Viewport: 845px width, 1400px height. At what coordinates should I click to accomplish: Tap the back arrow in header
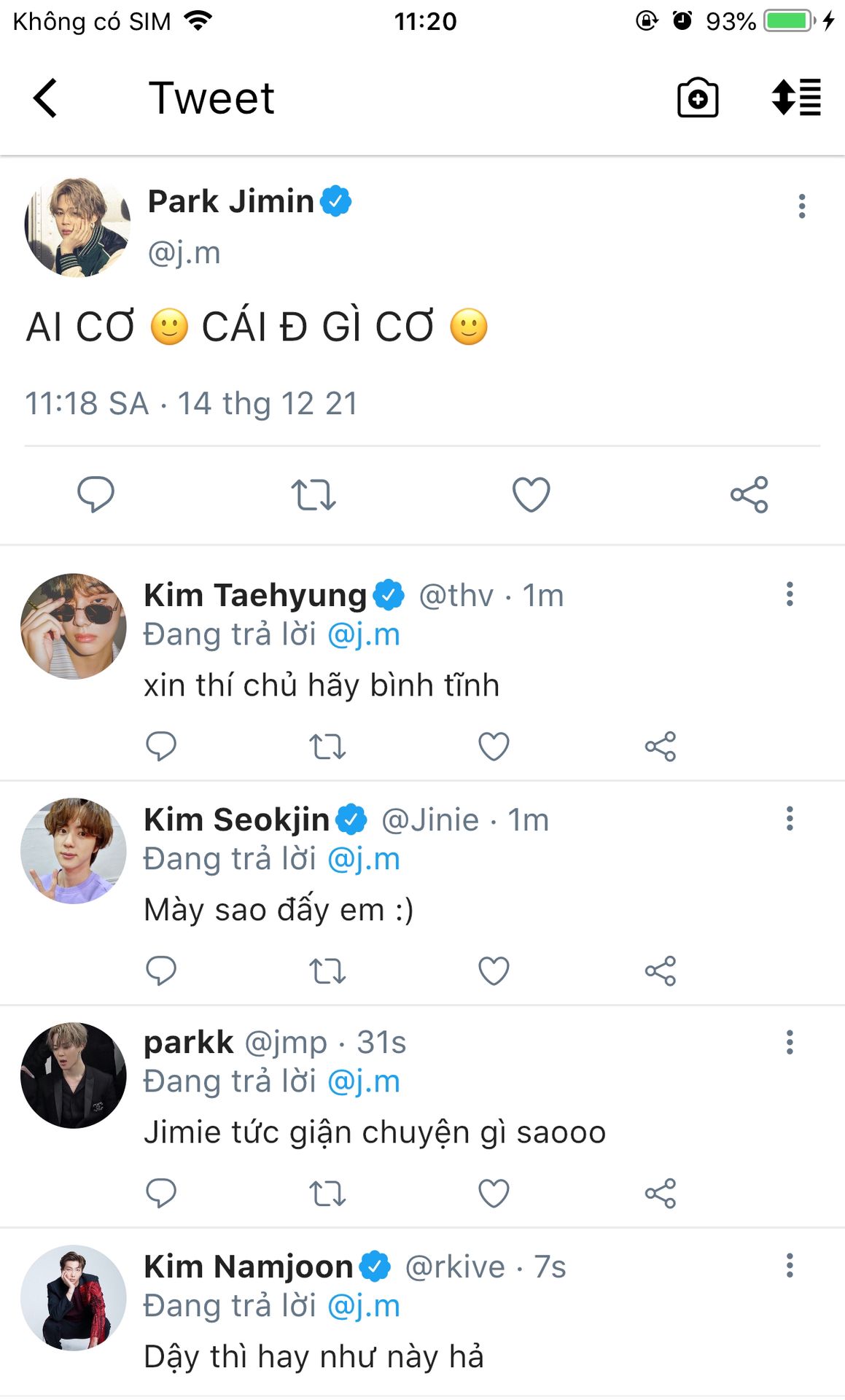[x=45, y=98]
